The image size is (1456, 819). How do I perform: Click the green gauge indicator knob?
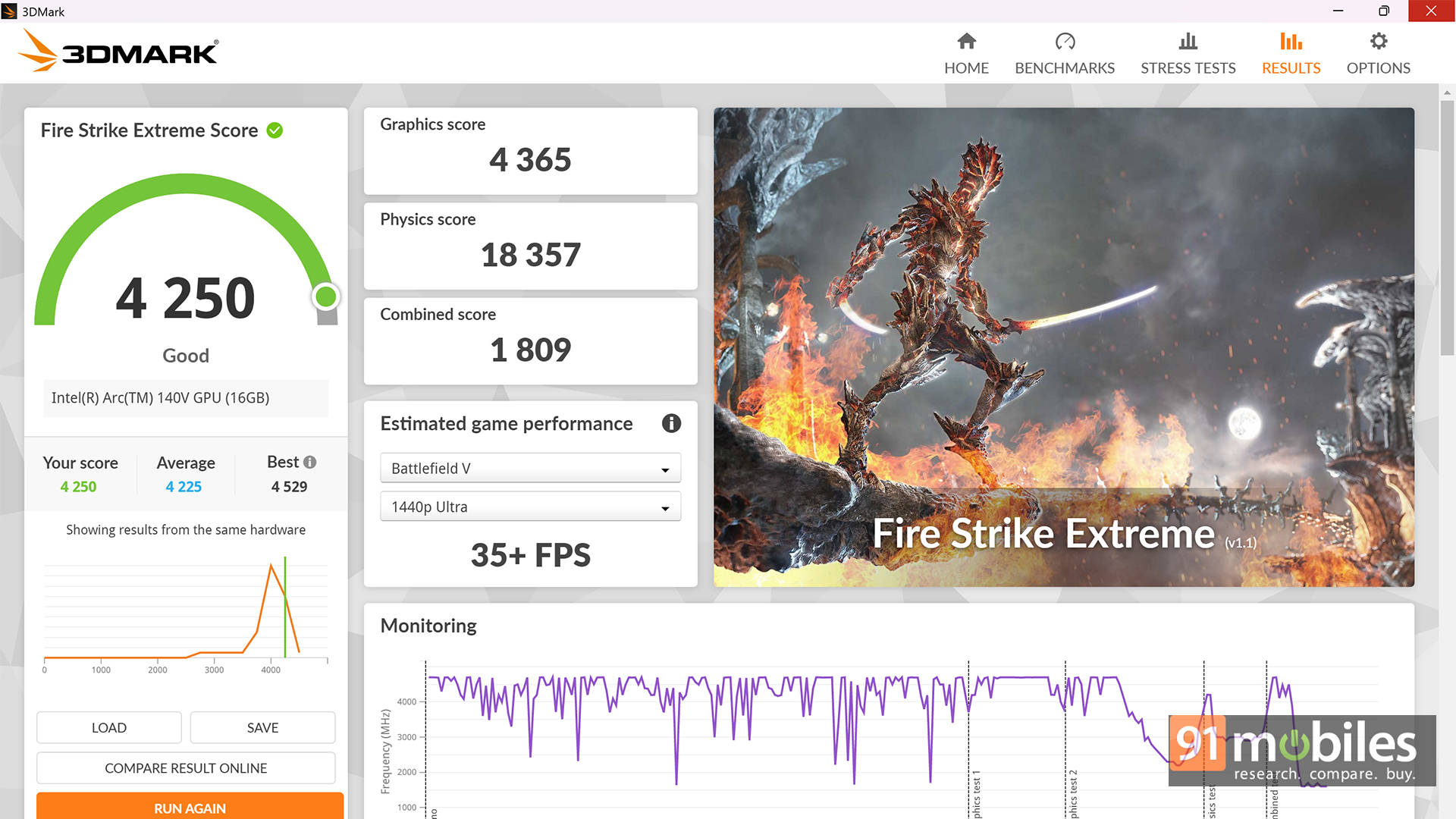click(326, 297)
